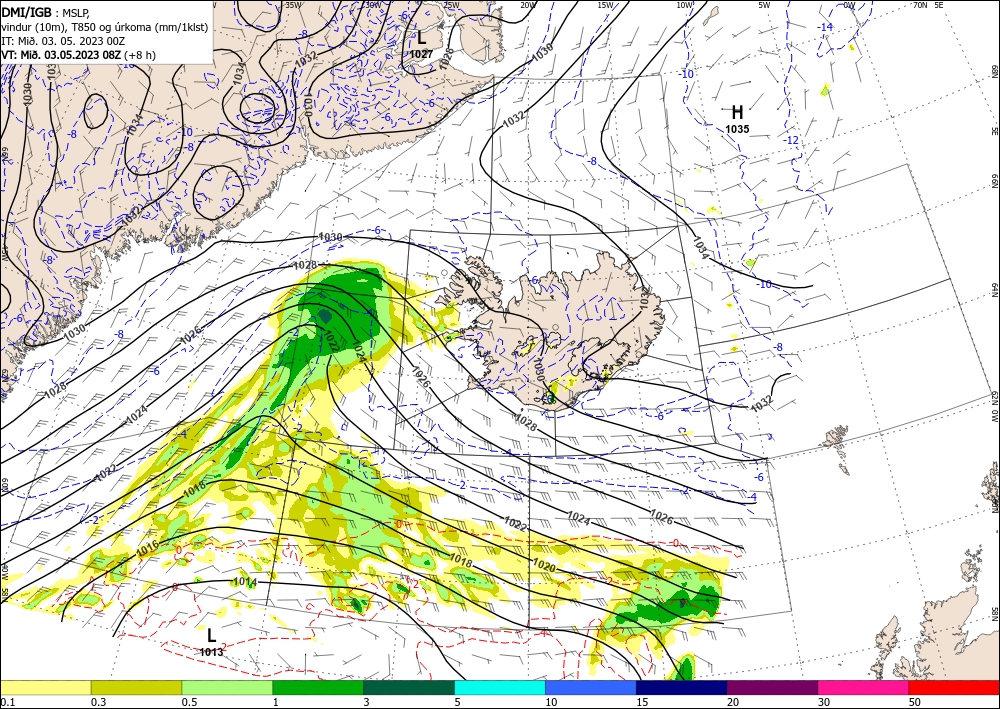Screen dimensions: 1000x709
Task: Choose the purple 20–30 legend color band
Action: [772, 687]
